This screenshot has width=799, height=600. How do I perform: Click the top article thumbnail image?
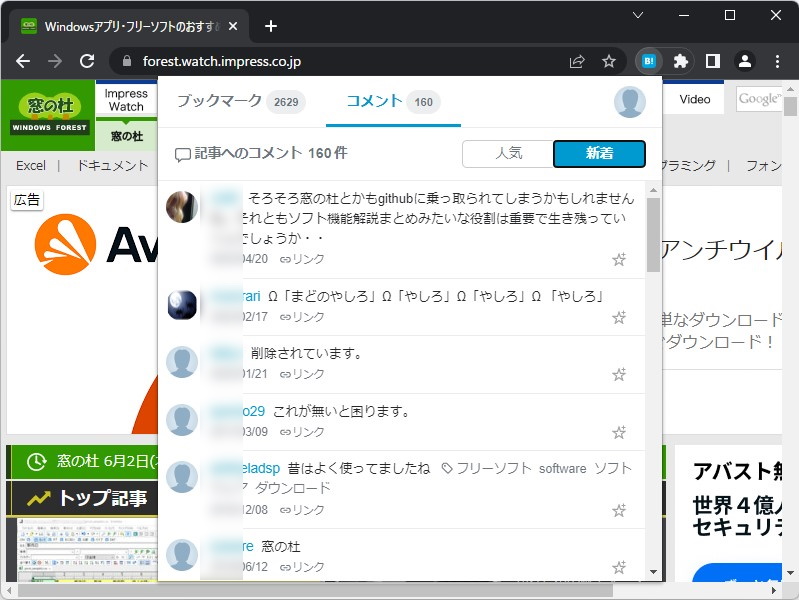pos(87,550)
